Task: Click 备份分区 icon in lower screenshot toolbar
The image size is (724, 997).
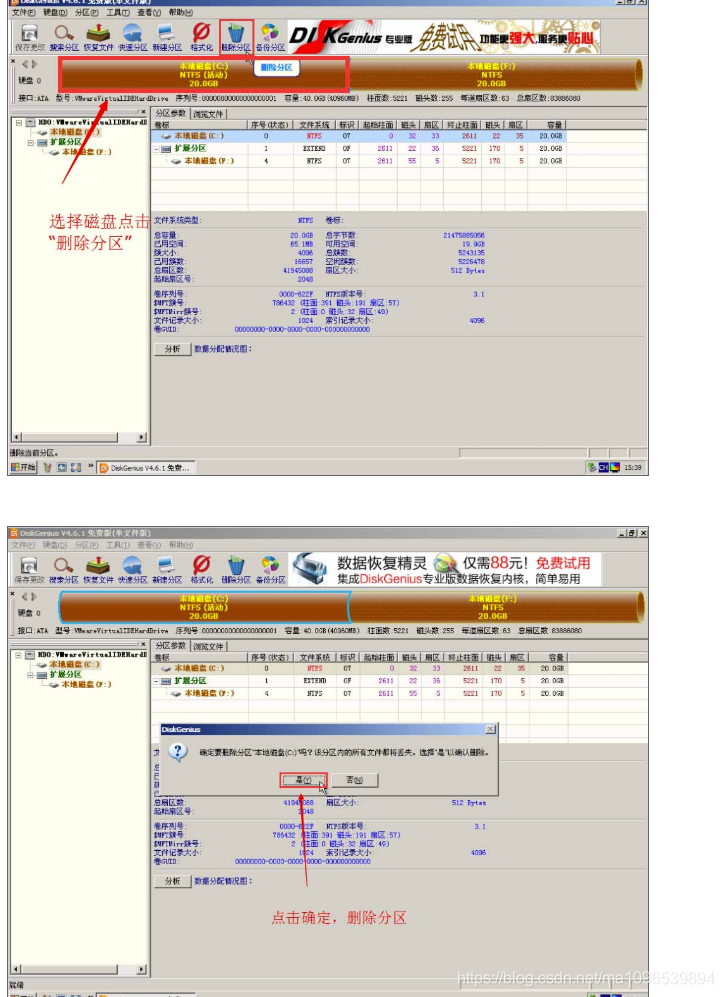Action: click(270, 565)
